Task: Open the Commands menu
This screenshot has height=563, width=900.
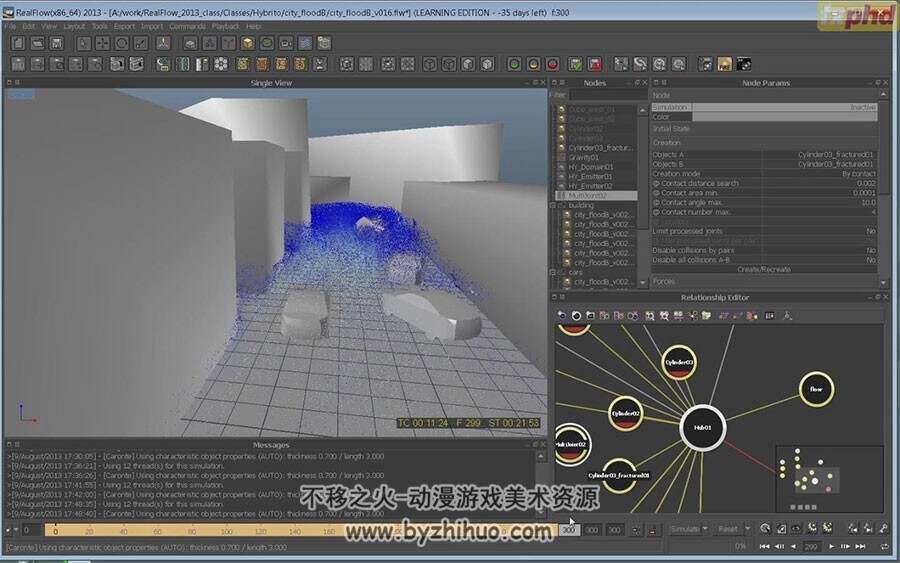Action: point(187,26)
